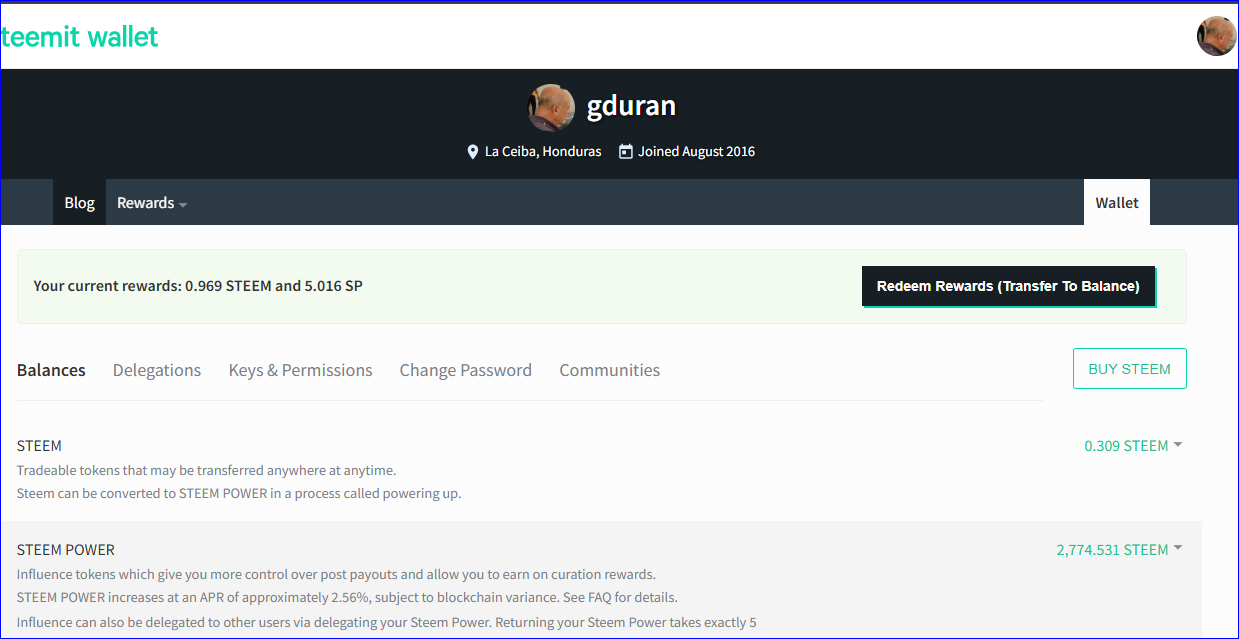Click the gduran username heading
1239x639 pixels.
(631, 106)
